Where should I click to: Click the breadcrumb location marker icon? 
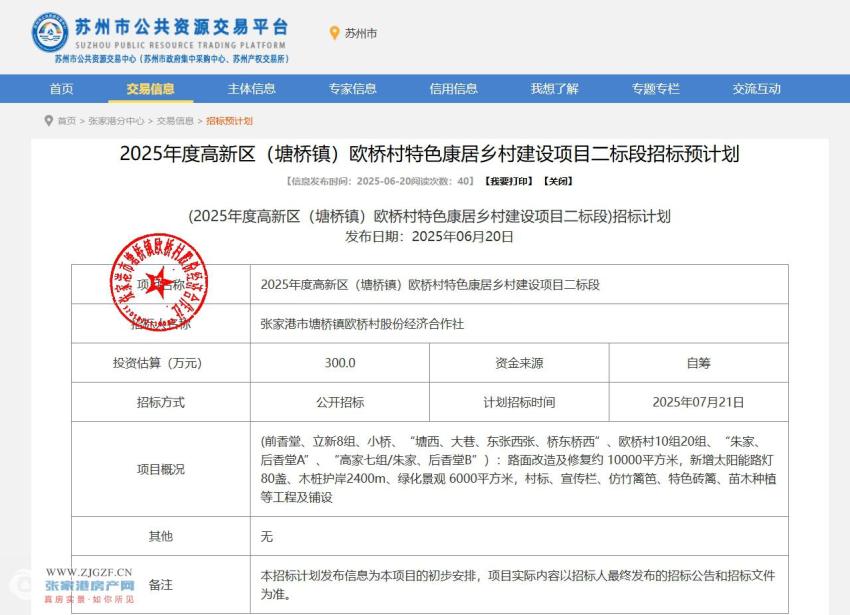49,120
